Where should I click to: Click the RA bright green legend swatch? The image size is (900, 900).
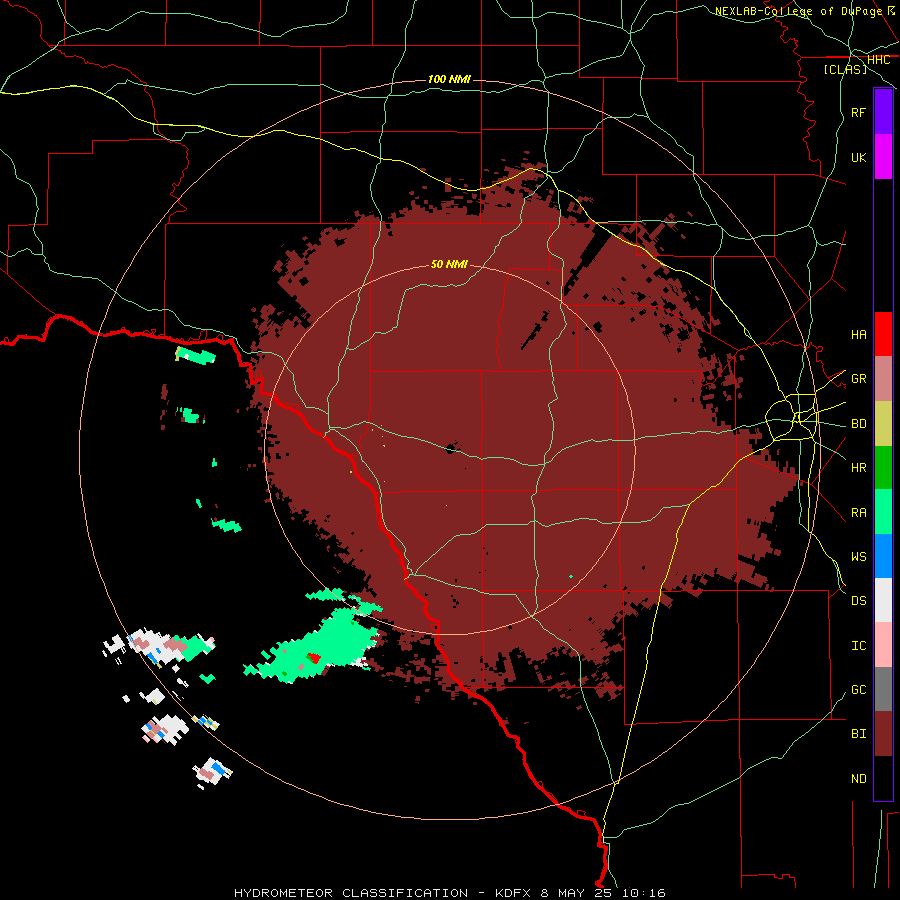click(883, 512)
